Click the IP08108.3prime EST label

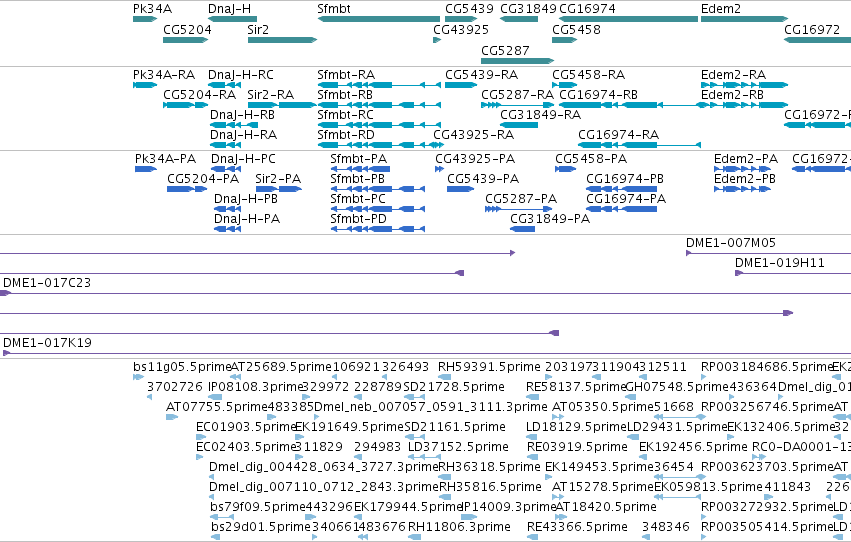pyautogui.click(x=255, y=387)
